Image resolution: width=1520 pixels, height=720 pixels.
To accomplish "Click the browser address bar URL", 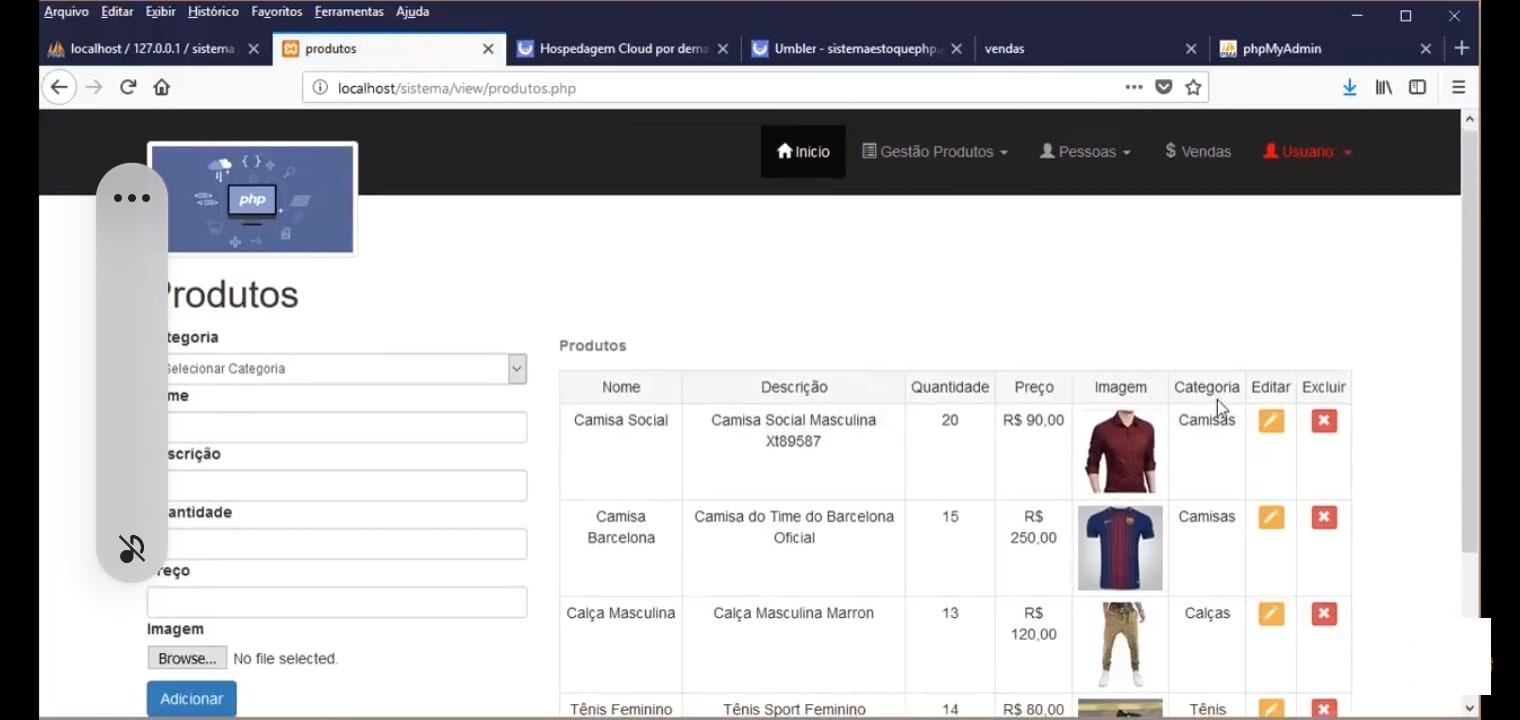I will click(x=457, y=88).
